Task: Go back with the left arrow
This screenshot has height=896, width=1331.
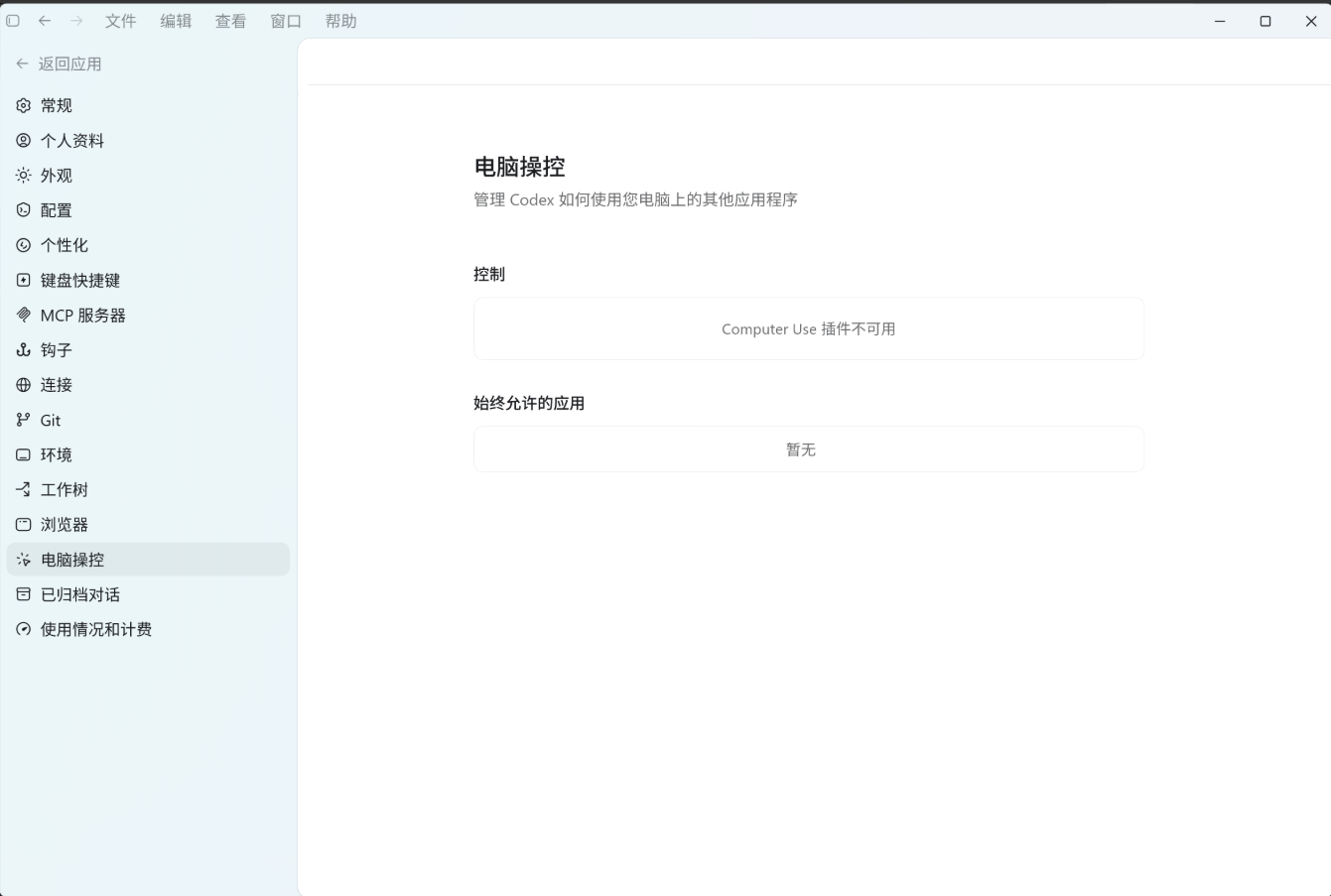Action: click(x=45, y=21)
